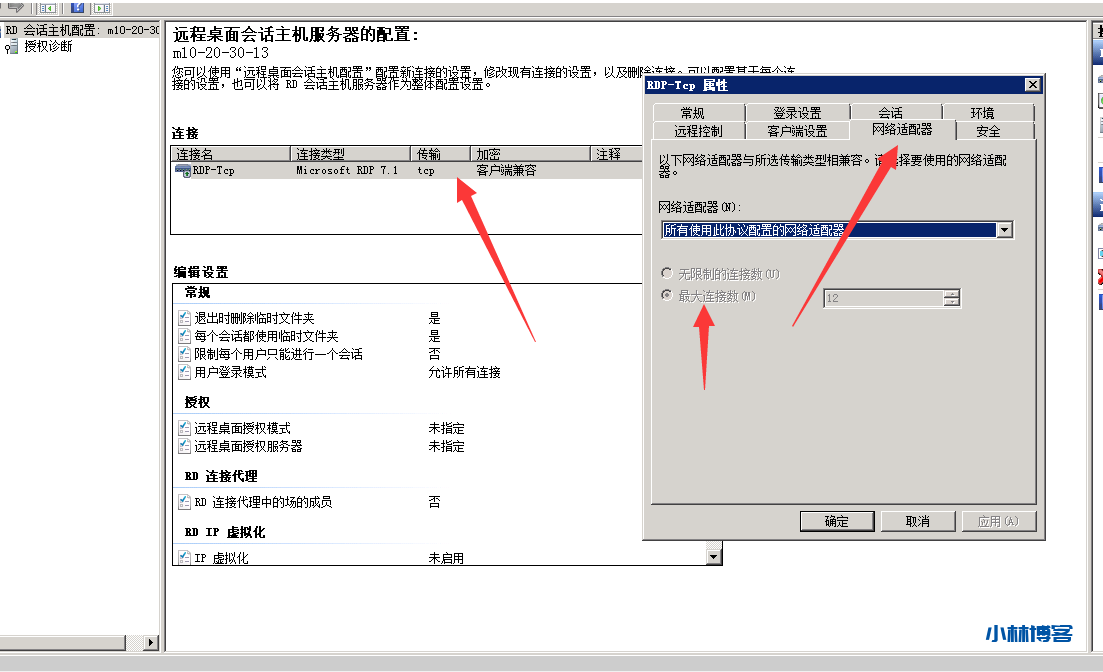Select the 最大连接数 radio button
The image size is (1103, 672).
666,296
